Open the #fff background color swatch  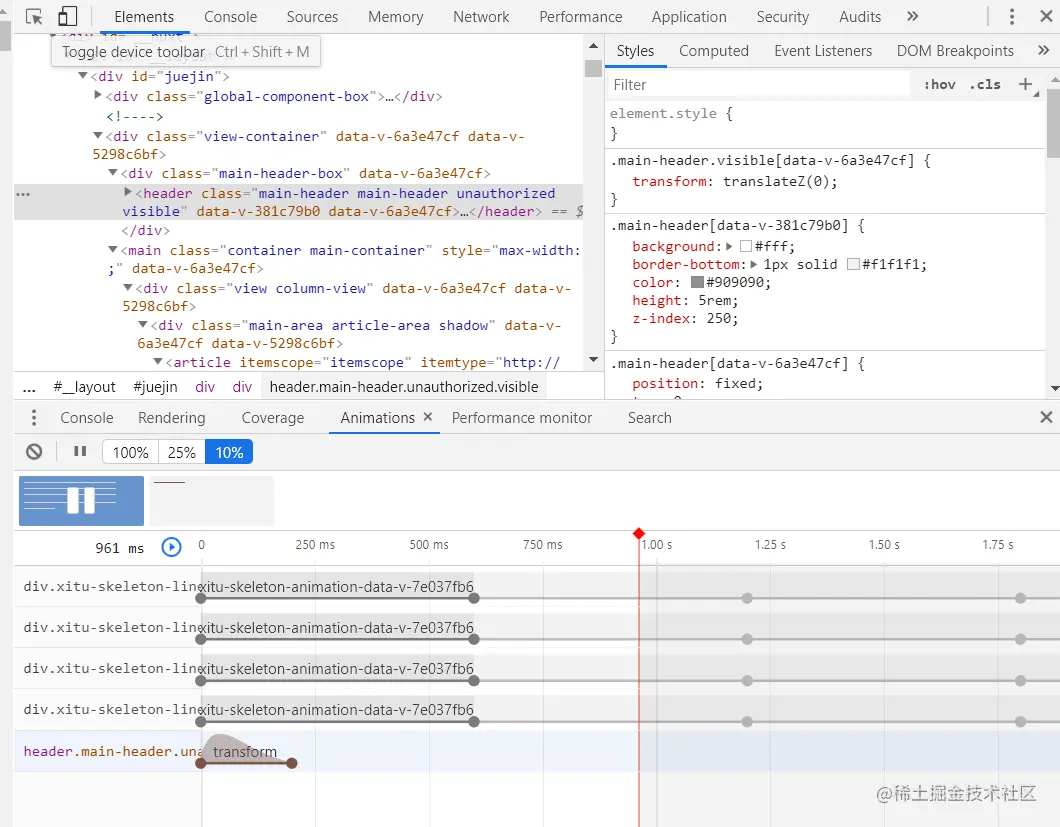pyautogui.click(x=746, y=246)
